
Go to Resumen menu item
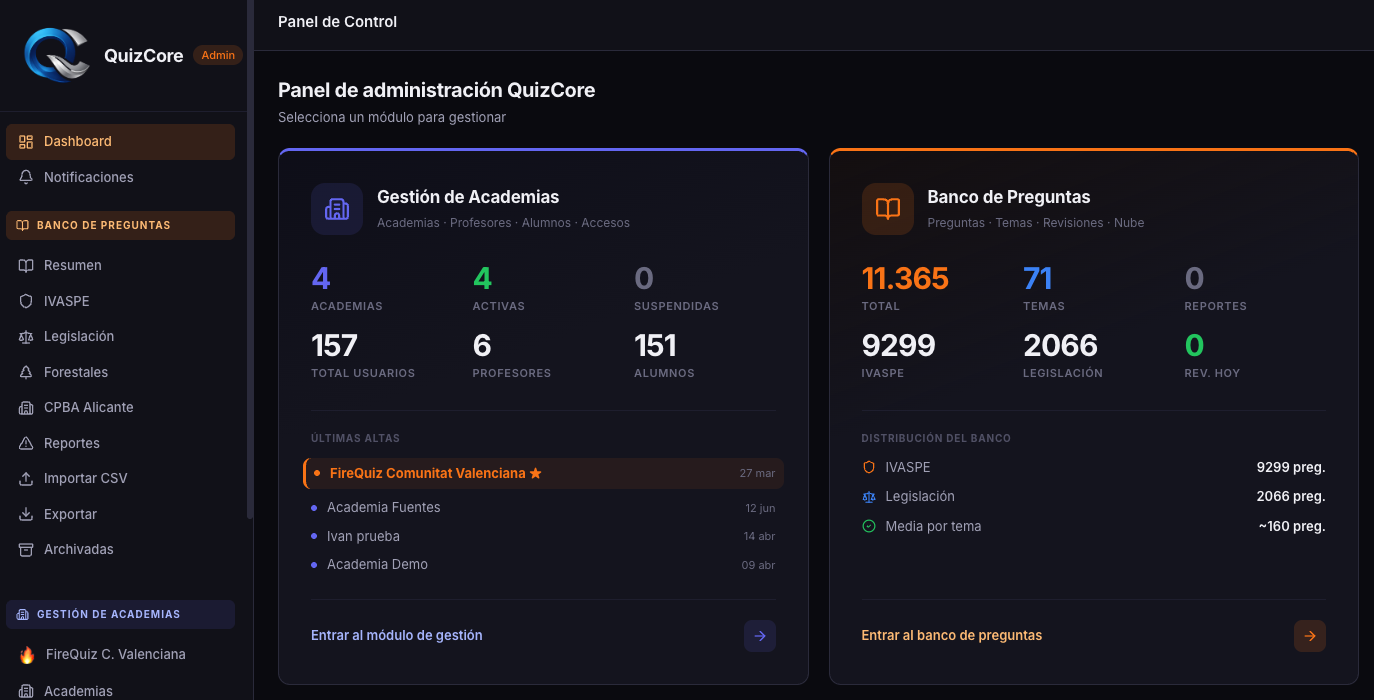pyautogui.click(x=120, y=266)
